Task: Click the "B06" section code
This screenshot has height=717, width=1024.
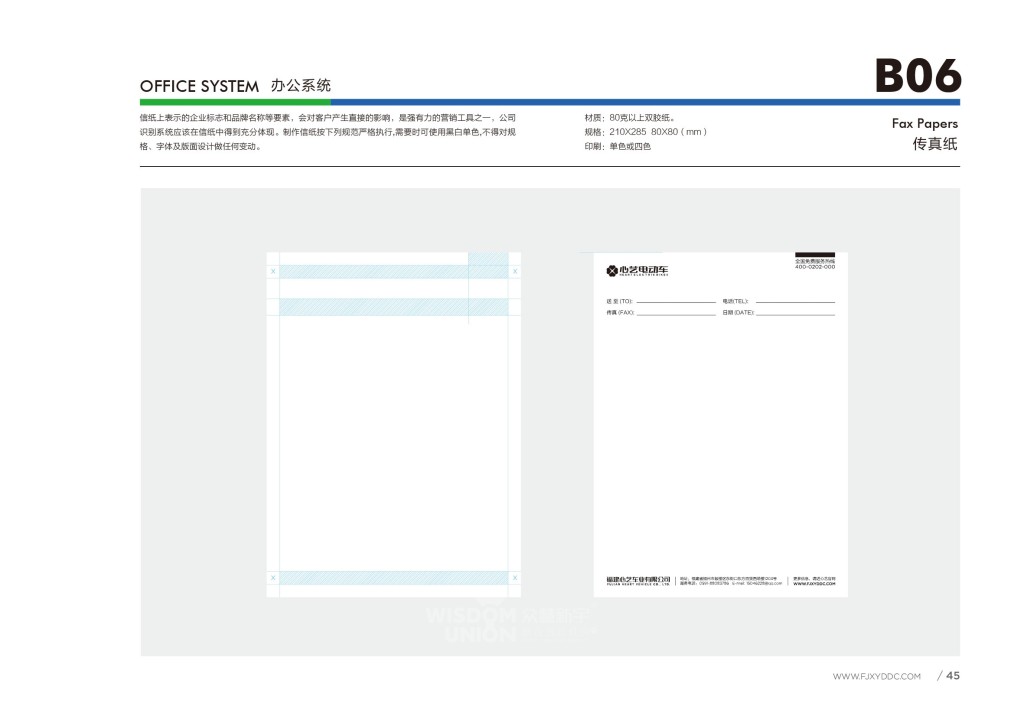Action: coord(918,76)
